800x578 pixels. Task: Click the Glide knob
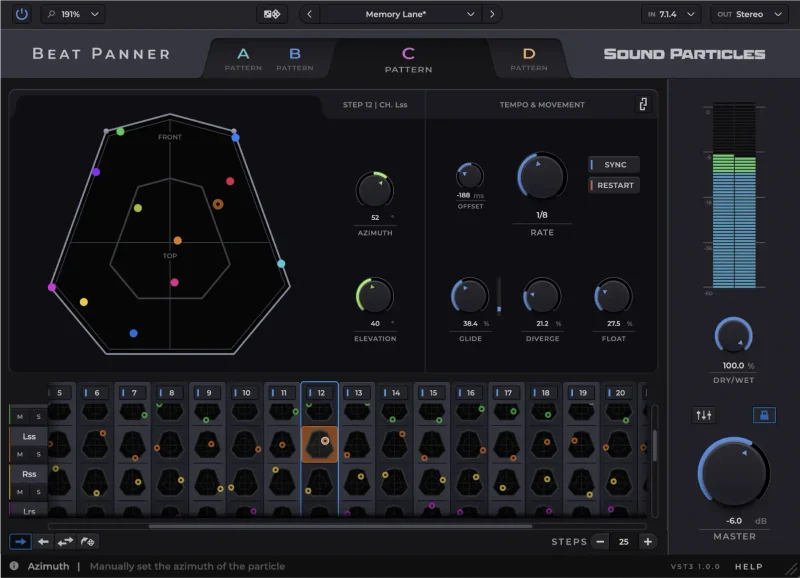tap(470, 296)
